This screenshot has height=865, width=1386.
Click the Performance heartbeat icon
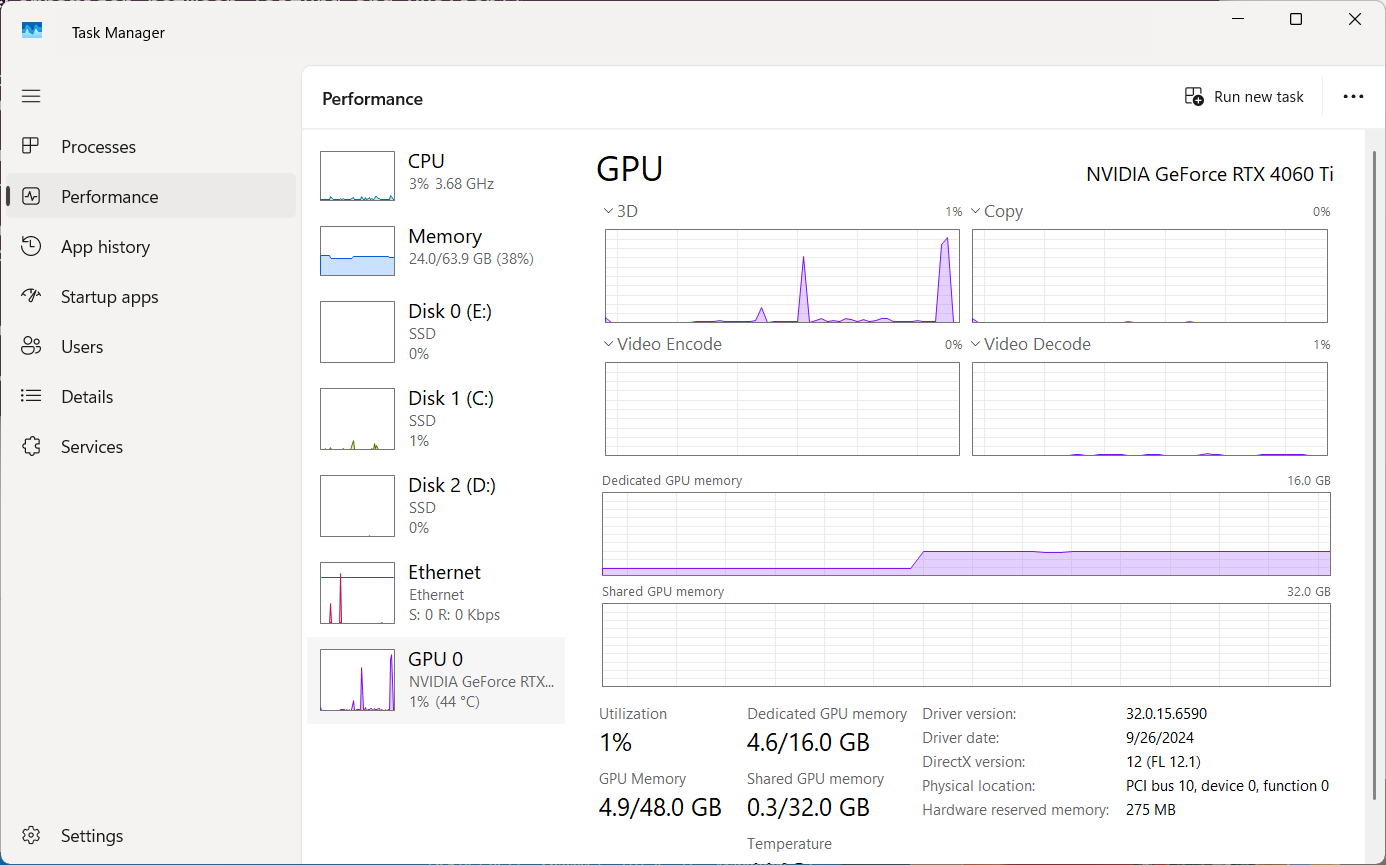pos(31,196)
